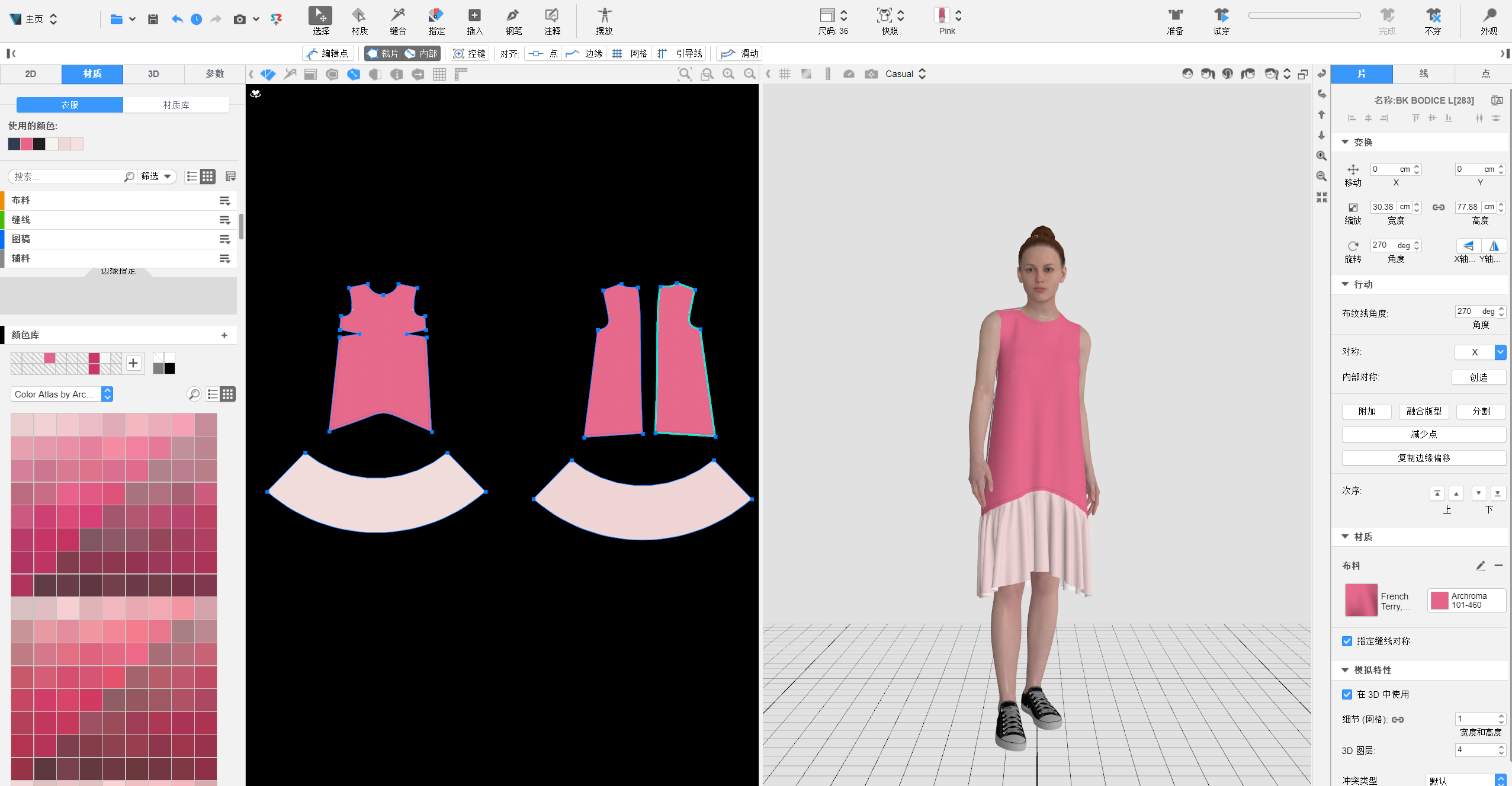Add a new color with 颜色库 plus
This screenshot has height=786, width=1512.
[224, 335]
